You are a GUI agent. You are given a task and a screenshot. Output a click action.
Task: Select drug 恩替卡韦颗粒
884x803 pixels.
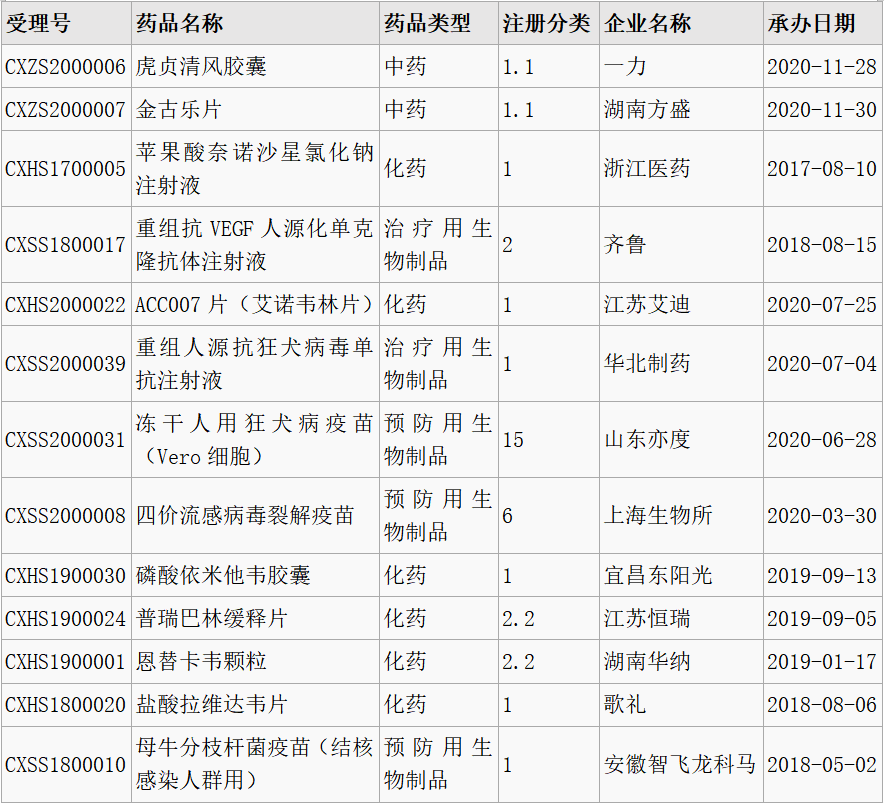(x=201, y=661)
